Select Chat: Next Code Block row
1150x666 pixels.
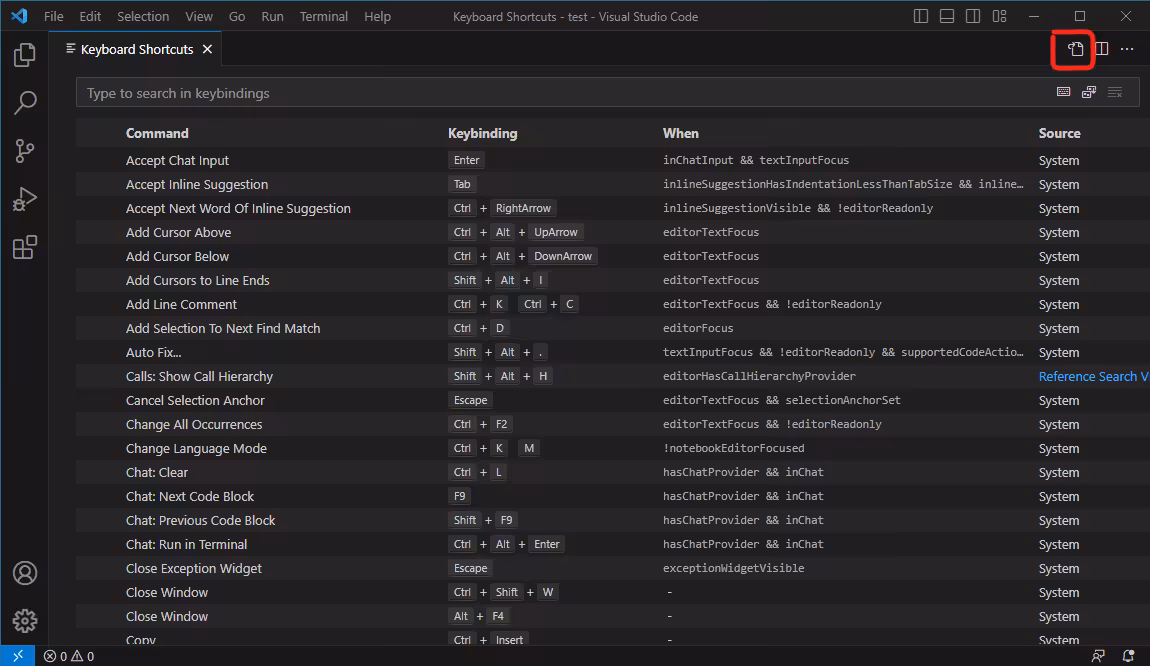point(612,497)
